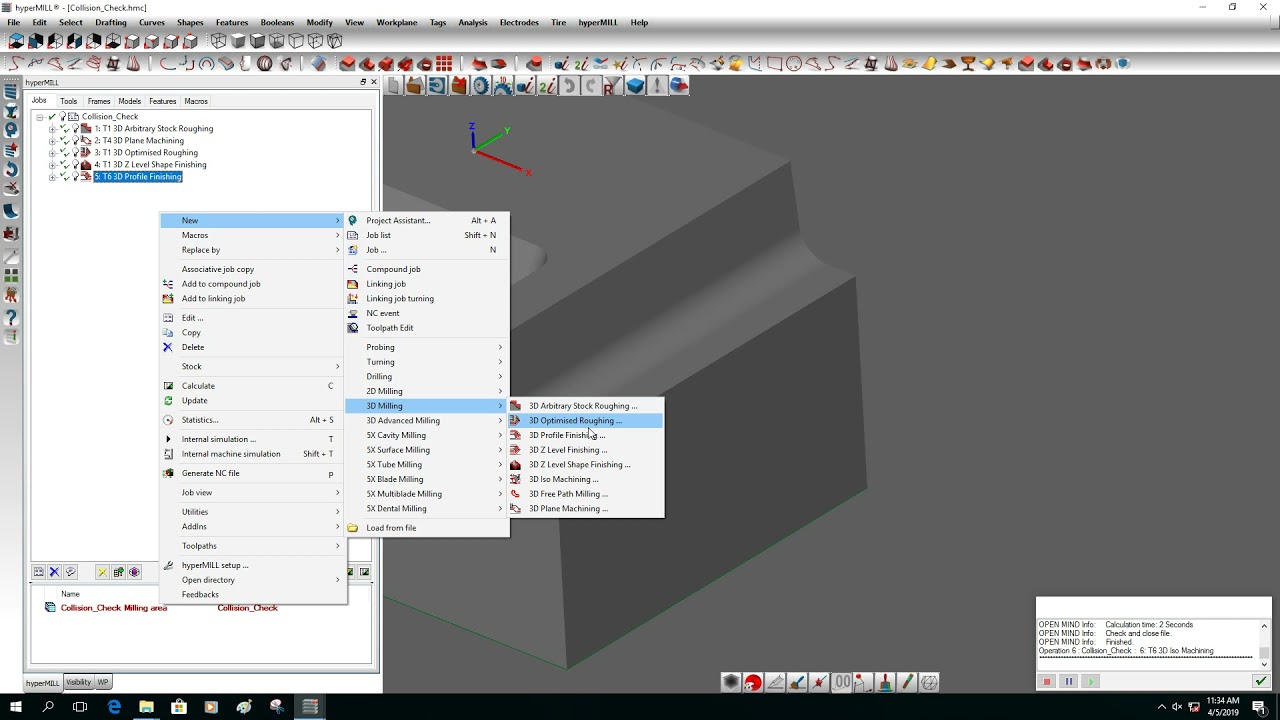Toggle lightbulb for 3D Optimised Roughing job
Screen dimensions: 1280x720
click(x=76, y=153)
